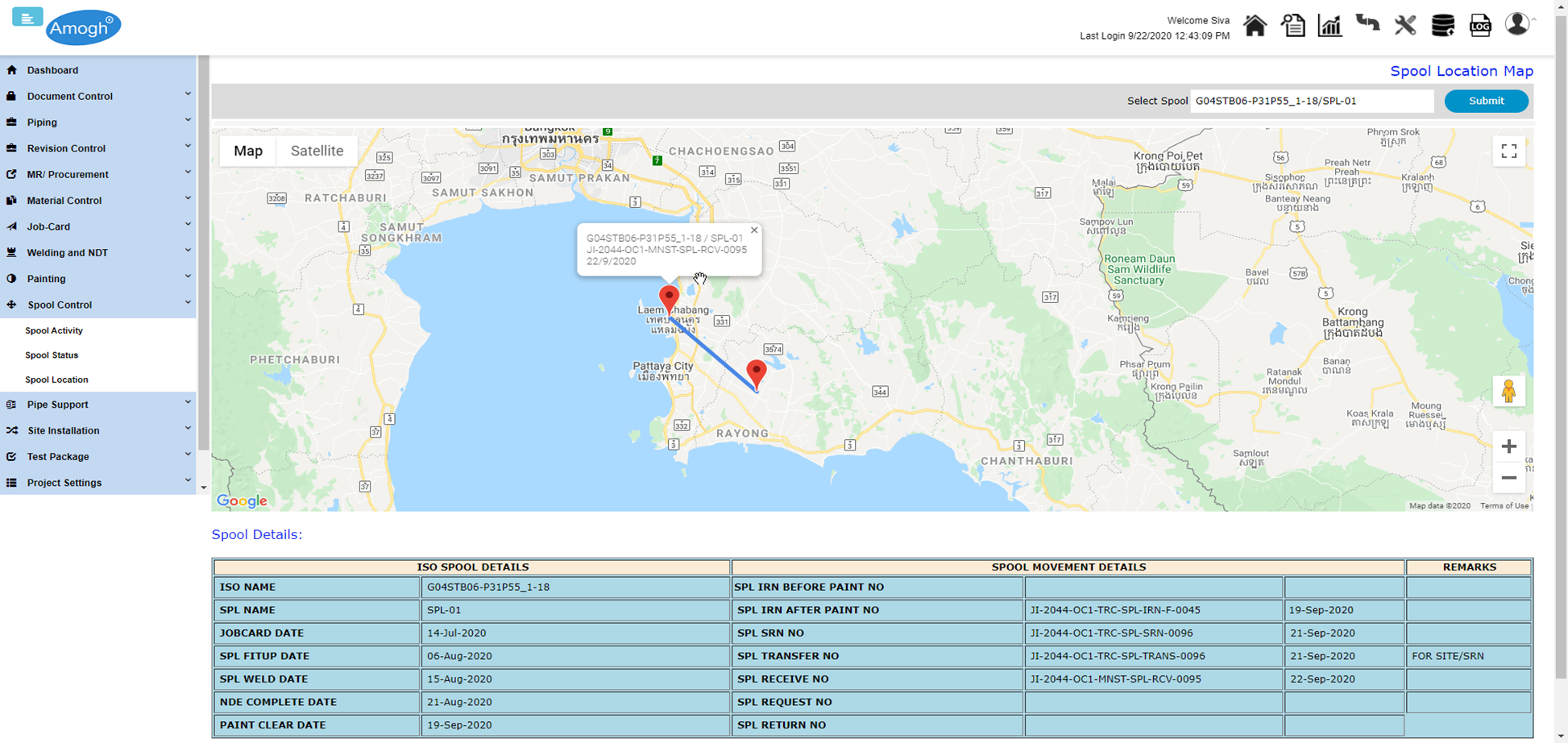Viewport: 1568px width, 743px height.
Task: Zoom in the map with plus
Action: (1508, 446)
